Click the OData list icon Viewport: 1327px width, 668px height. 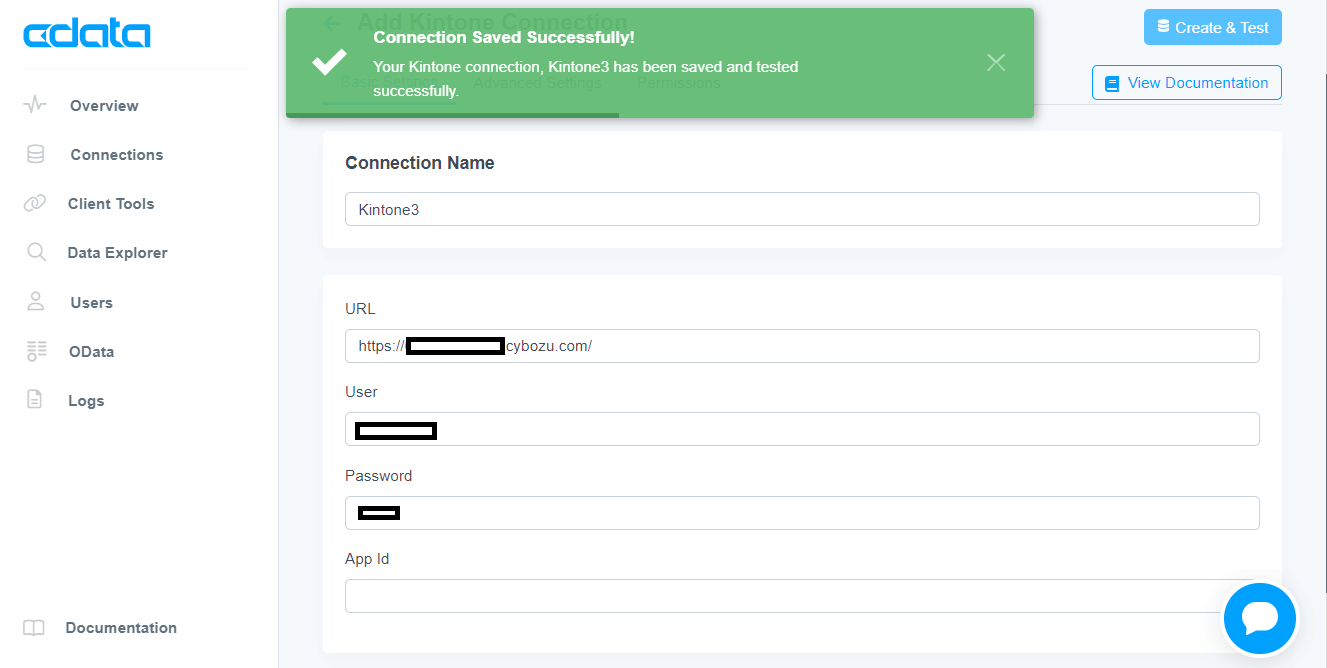click(36, 351)
